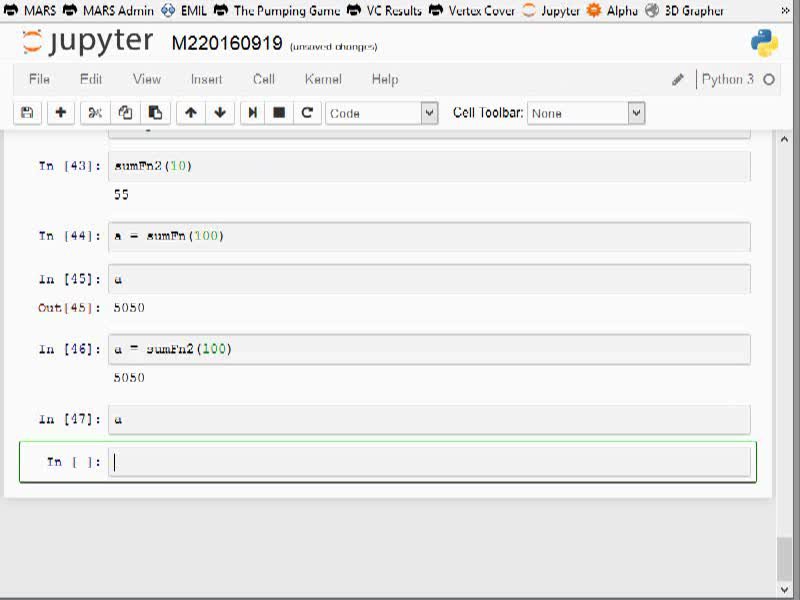Open the Cell Toolbar None dropdown

(x=586, y=113)
